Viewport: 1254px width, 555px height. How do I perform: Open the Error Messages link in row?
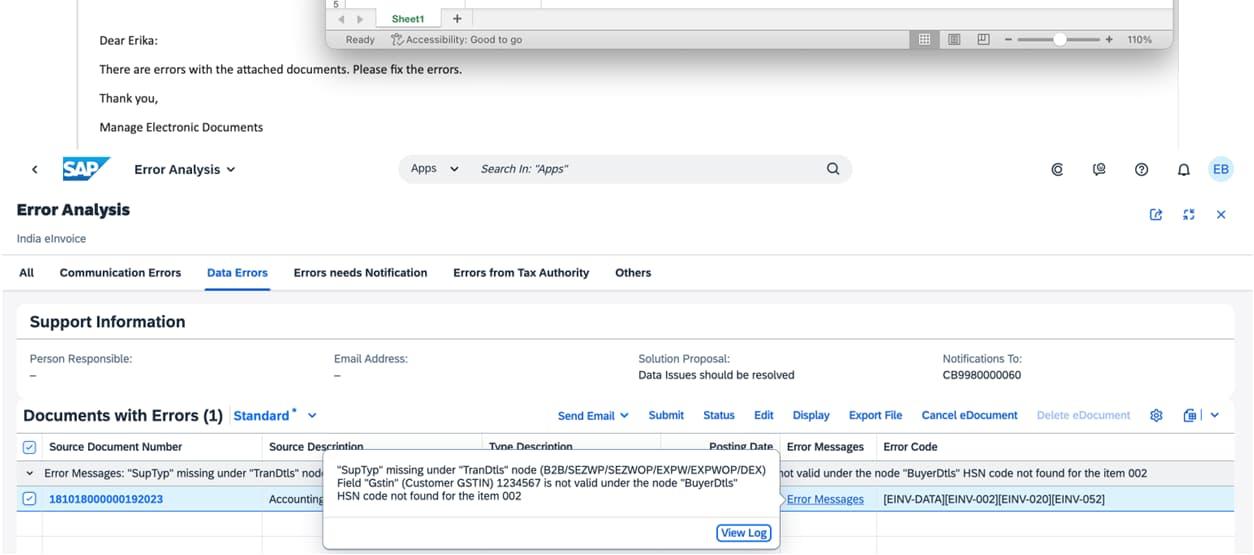tap(825, 499)
